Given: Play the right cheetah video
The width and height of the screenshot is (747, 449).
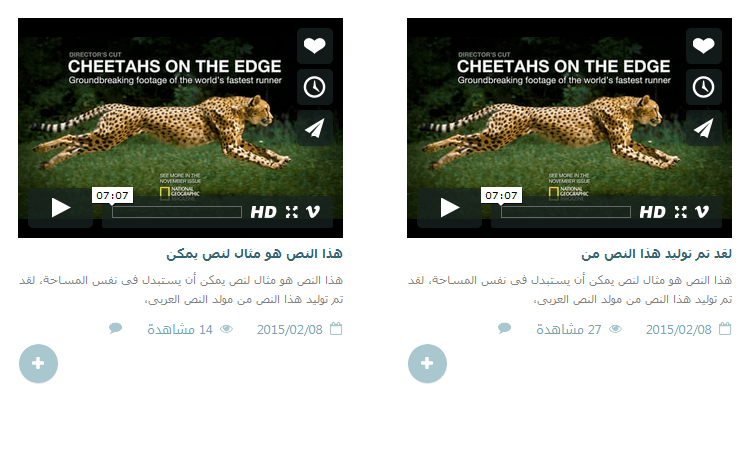Looking at the screenshot, I should pyautogui.click(x=449, y=208).
